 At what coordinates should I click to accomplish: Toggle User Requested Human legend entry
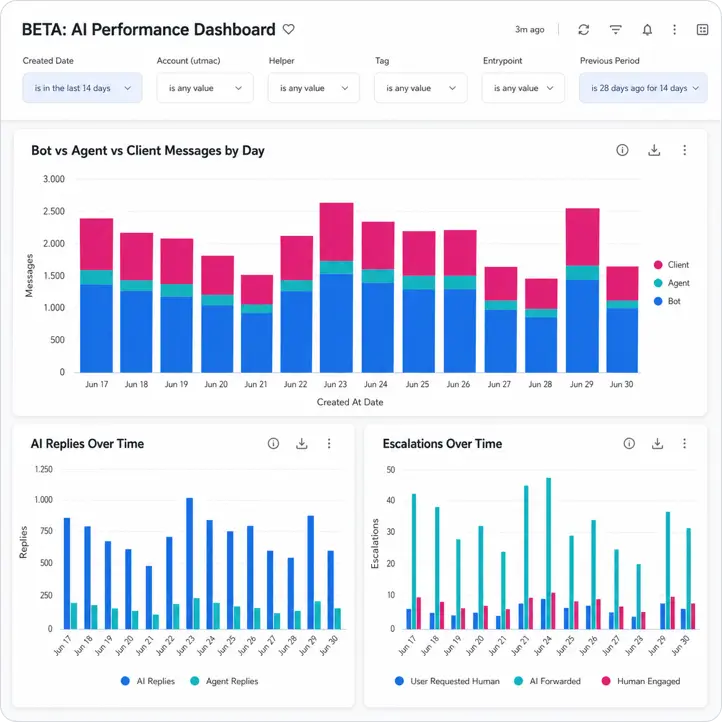[447, 681]
